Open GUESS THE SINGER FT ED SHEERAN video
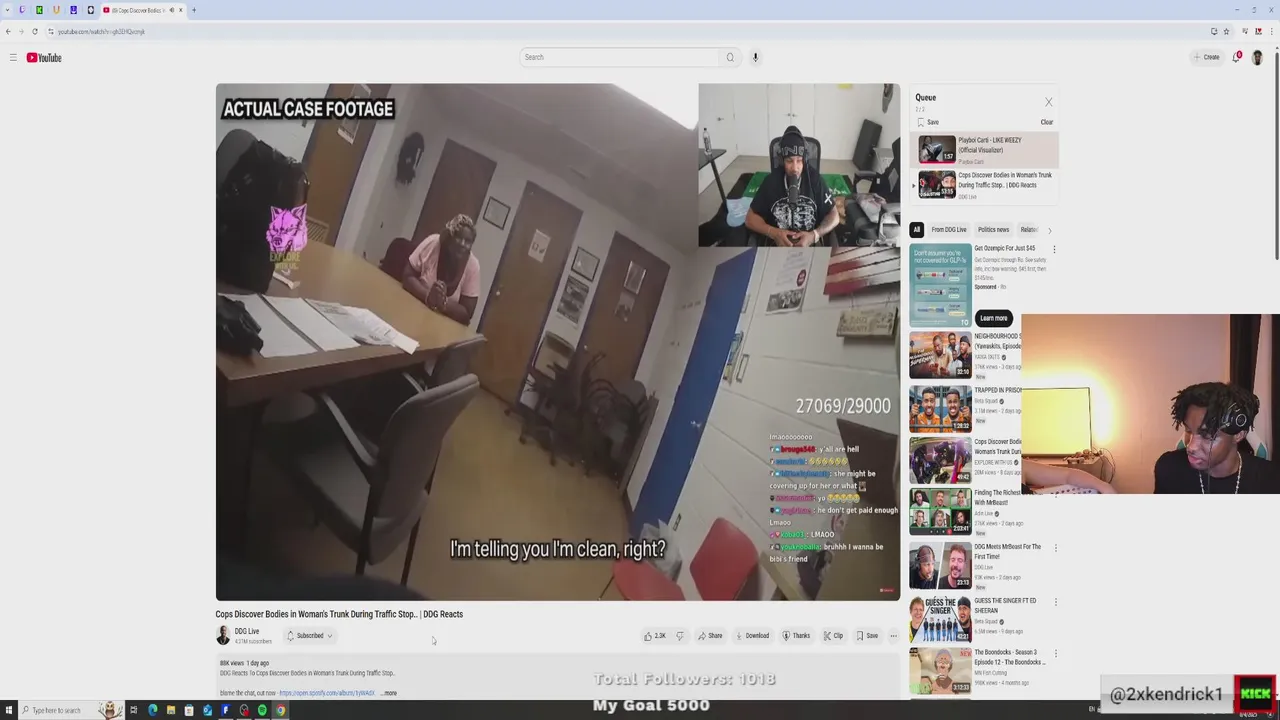Image resolution: width=1280 pixels, height=720 pixels. tap(940, 618)
